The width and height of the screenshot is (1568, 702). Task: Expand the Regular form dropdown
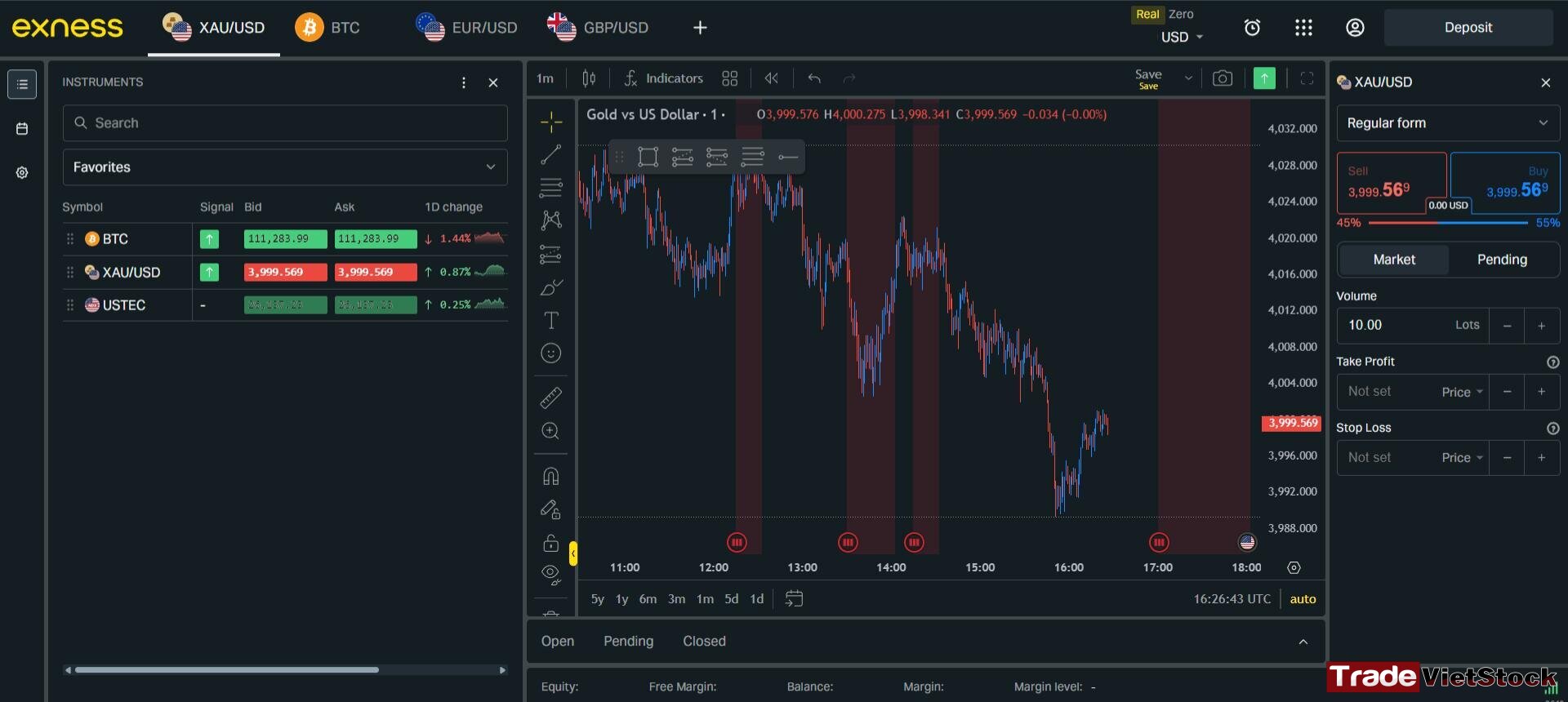pos(1448,123)
